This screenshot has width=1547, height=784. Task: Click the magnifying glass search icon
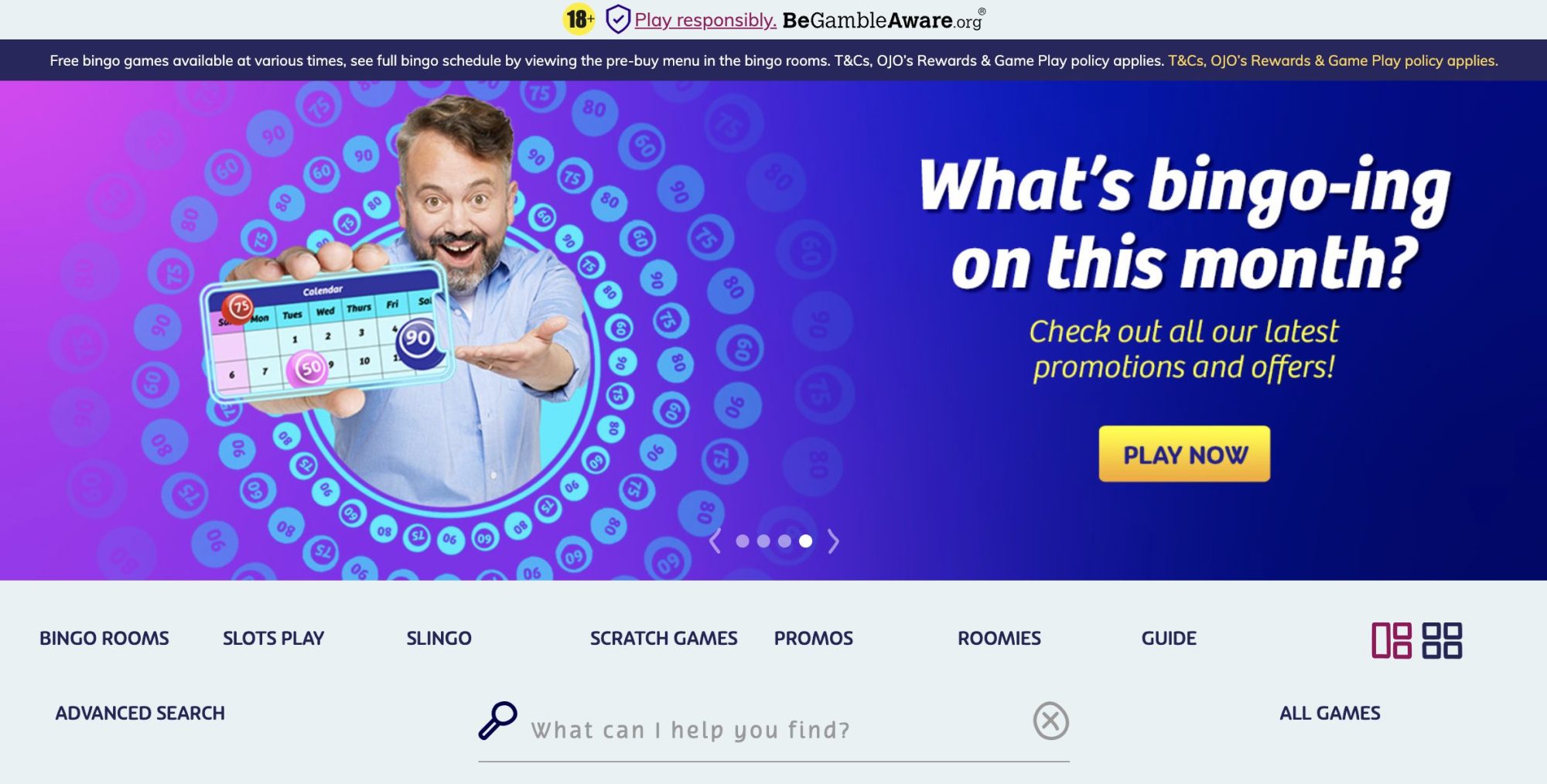point(497,721)
